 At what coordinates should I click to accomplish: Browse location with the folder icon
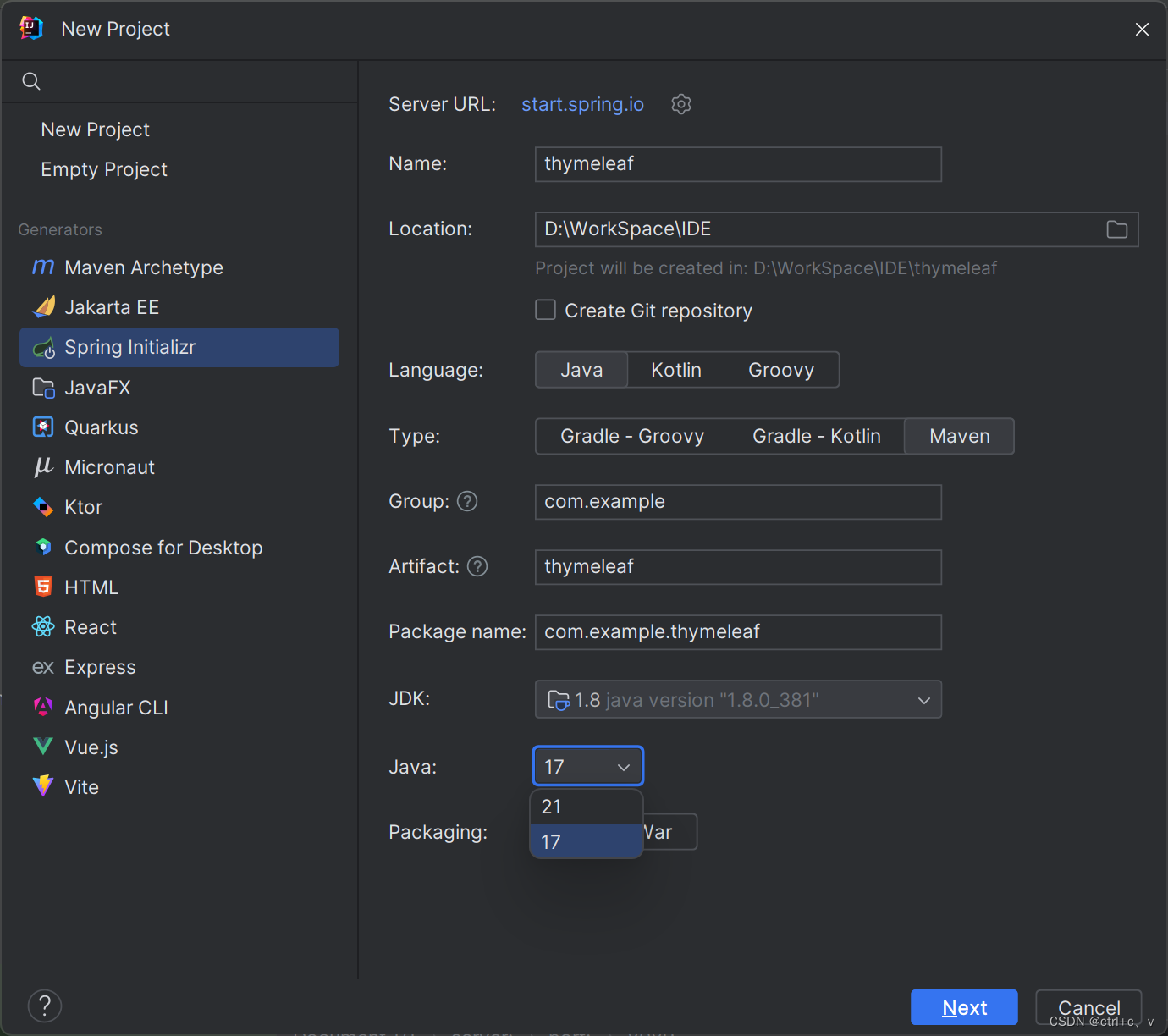click(x=1117, y=229)
